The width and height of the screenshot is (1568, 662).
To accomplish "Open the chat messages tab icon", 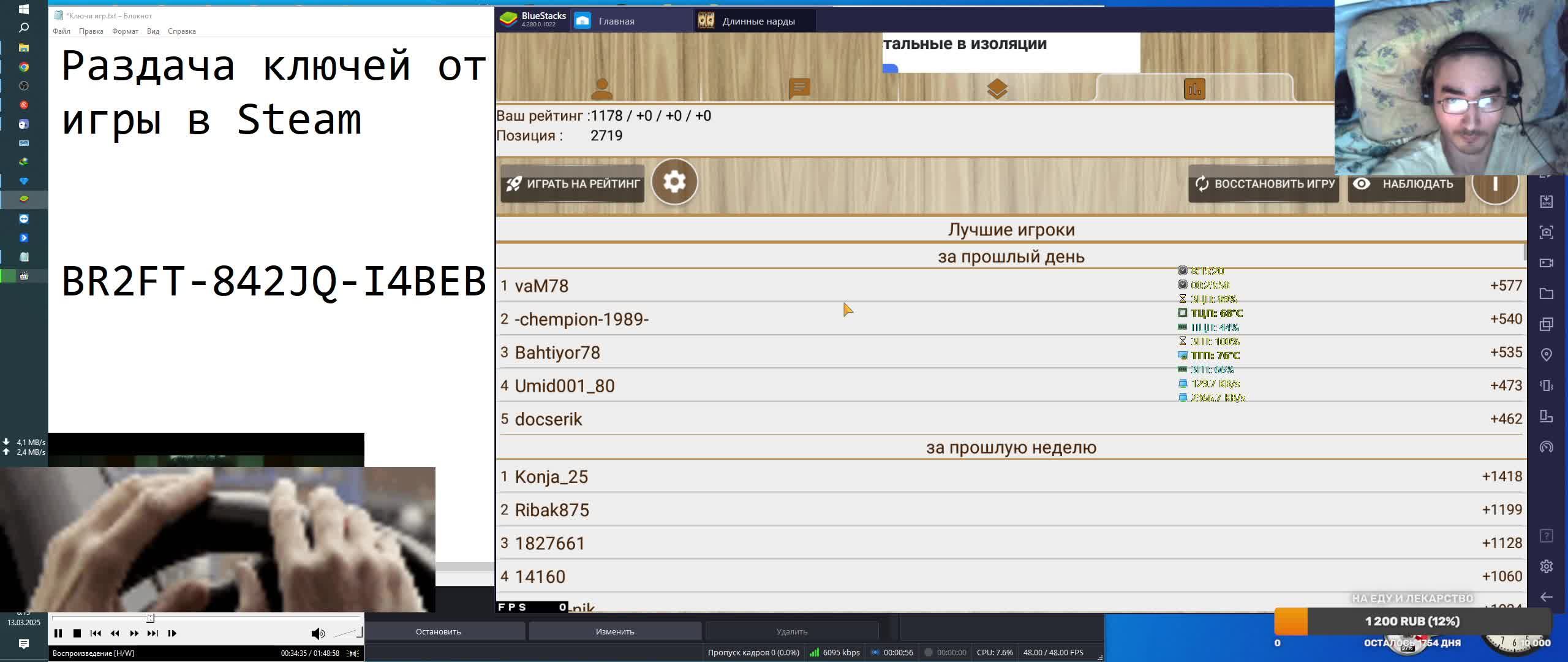I will pyautogui.click(x=799, y=89).
